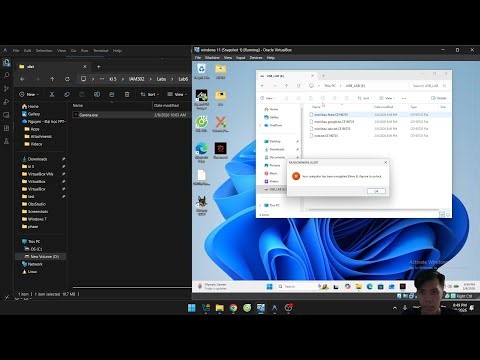Open VS Code Search activity bar icon

coord(6,75)
